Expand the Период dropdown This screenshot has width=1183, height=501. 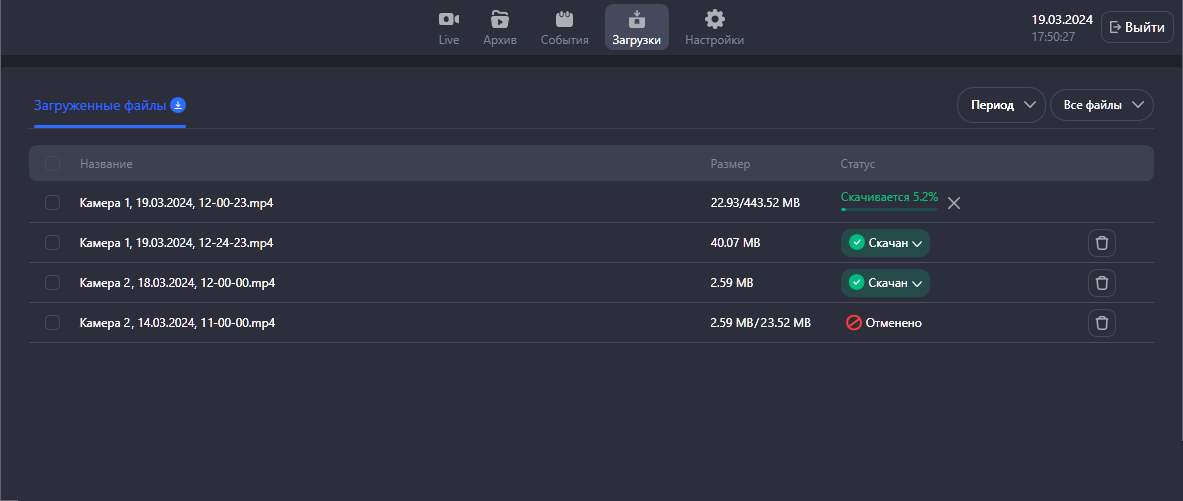1001,105
